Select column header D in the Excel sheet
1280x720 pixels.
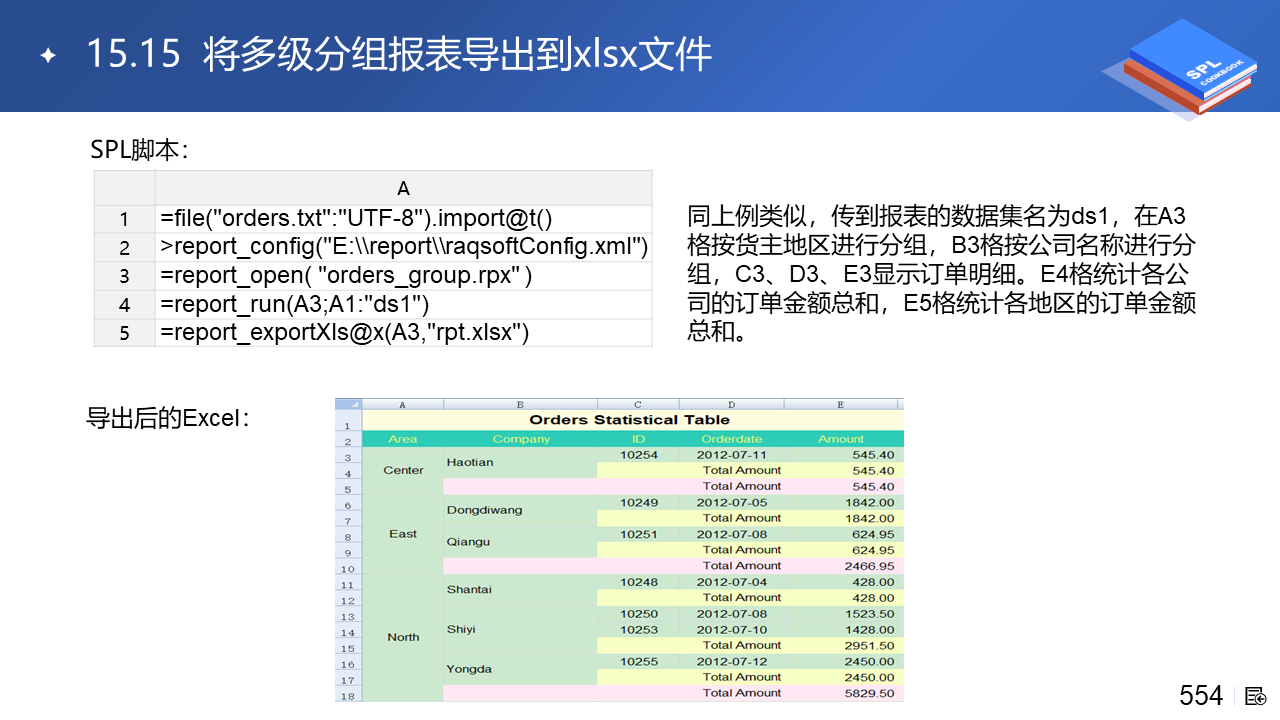tap(732, 404)
